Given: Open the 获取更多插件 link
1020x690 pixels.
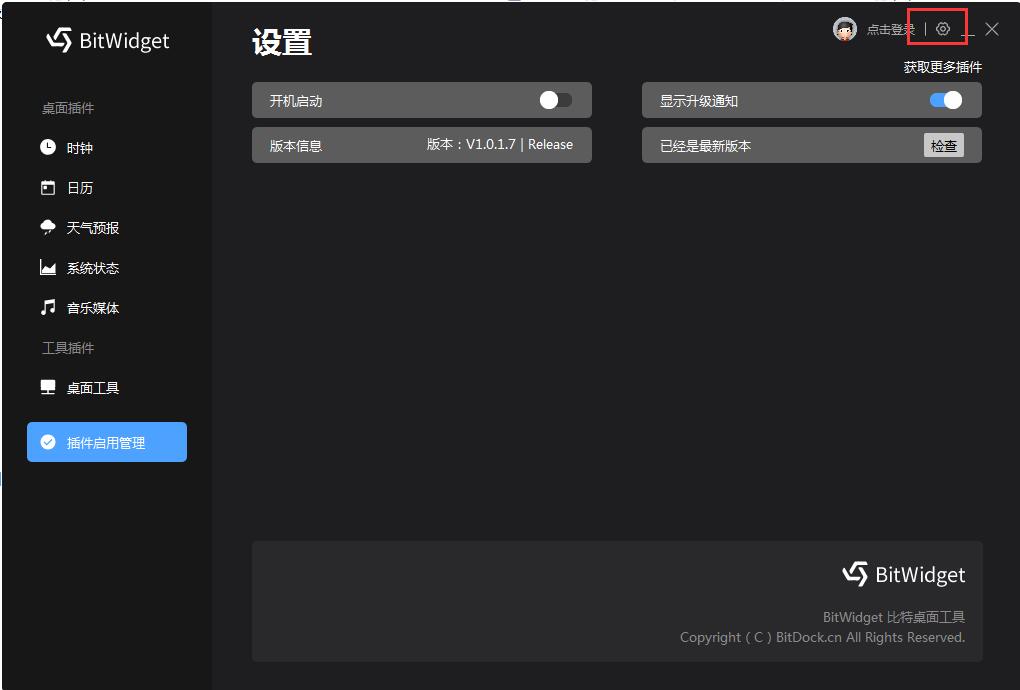Looking at the screenshot, I should 942,67.
